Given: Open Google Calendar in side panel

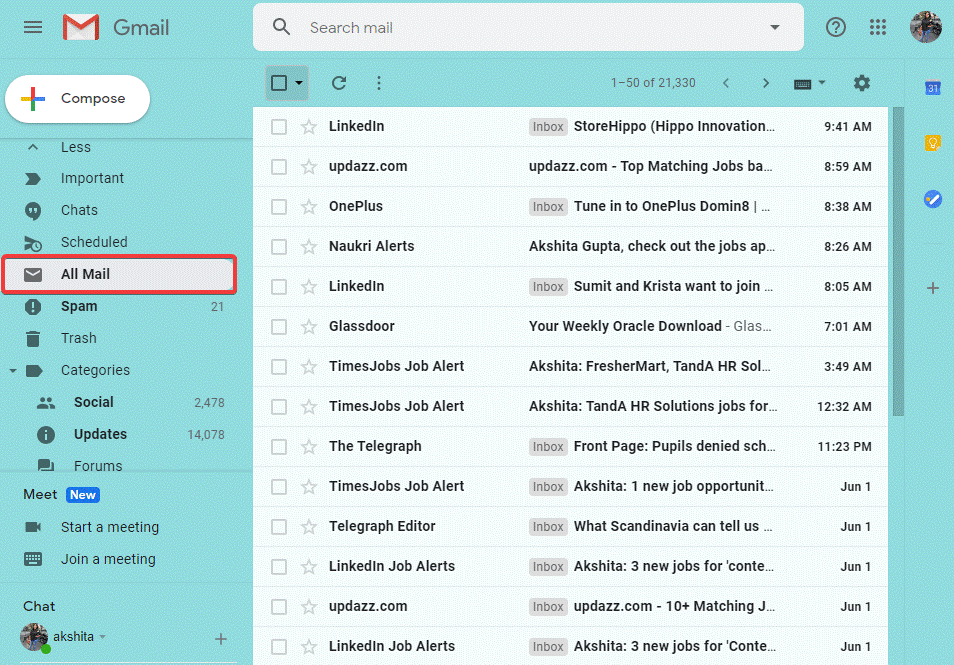Looking at the screenshot, I should click(932, 88).
